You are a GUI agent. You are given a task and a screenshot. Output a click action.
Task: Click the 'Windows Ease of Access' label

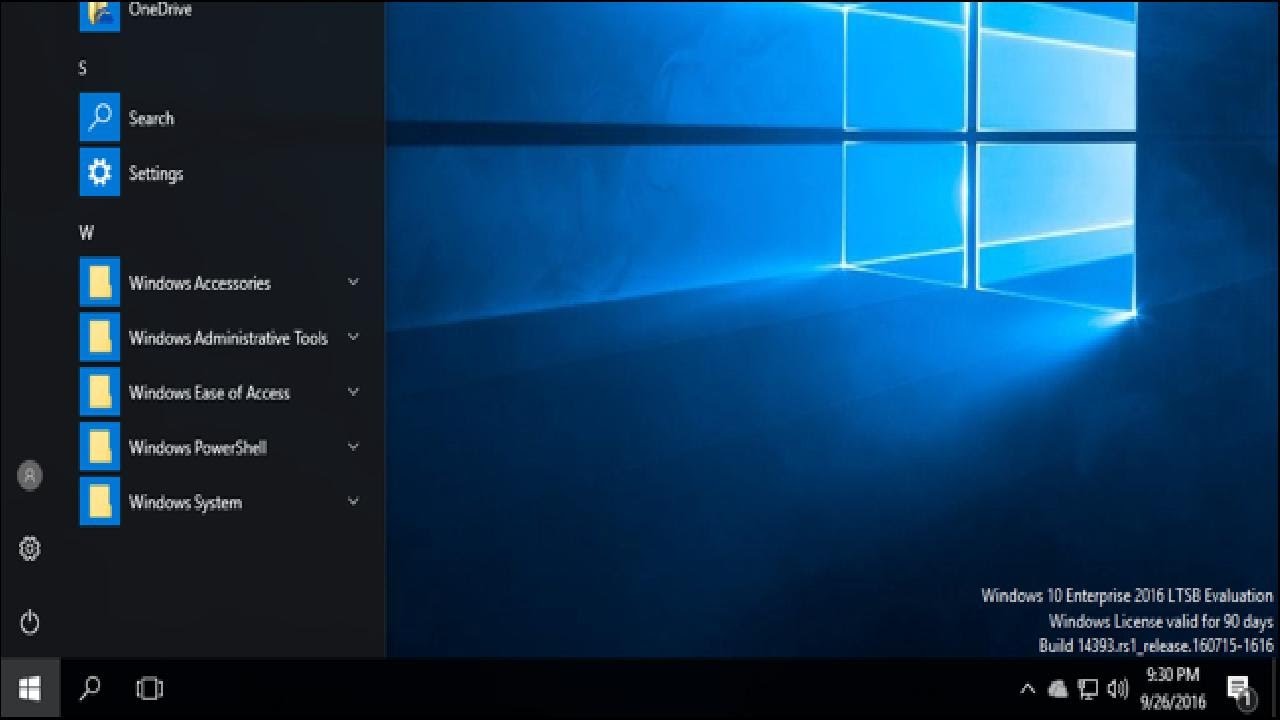pos(209,393)
